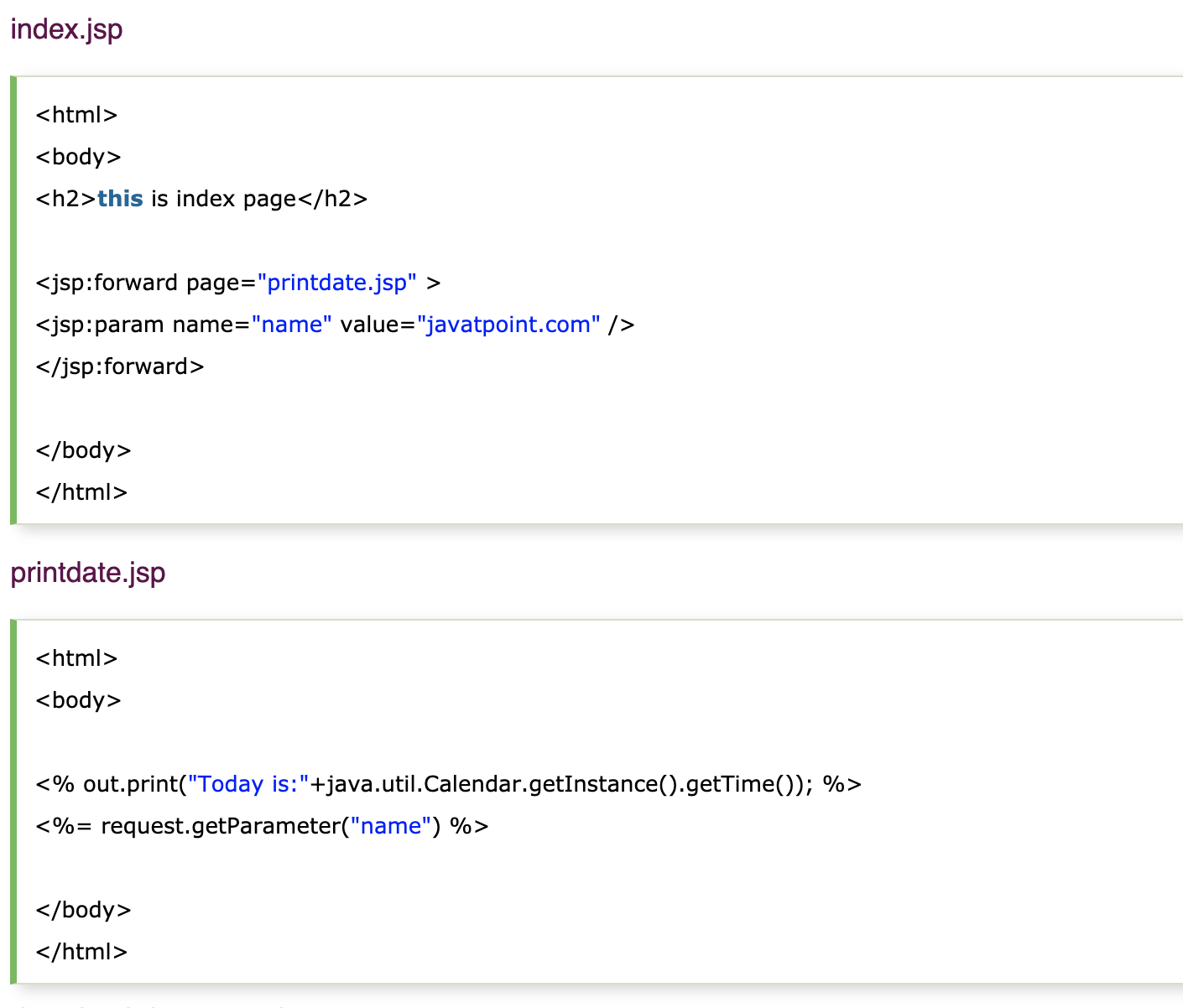Click the closing </body> line in index.jsp
The image size is (1183, 1008).
pos(84,450)
